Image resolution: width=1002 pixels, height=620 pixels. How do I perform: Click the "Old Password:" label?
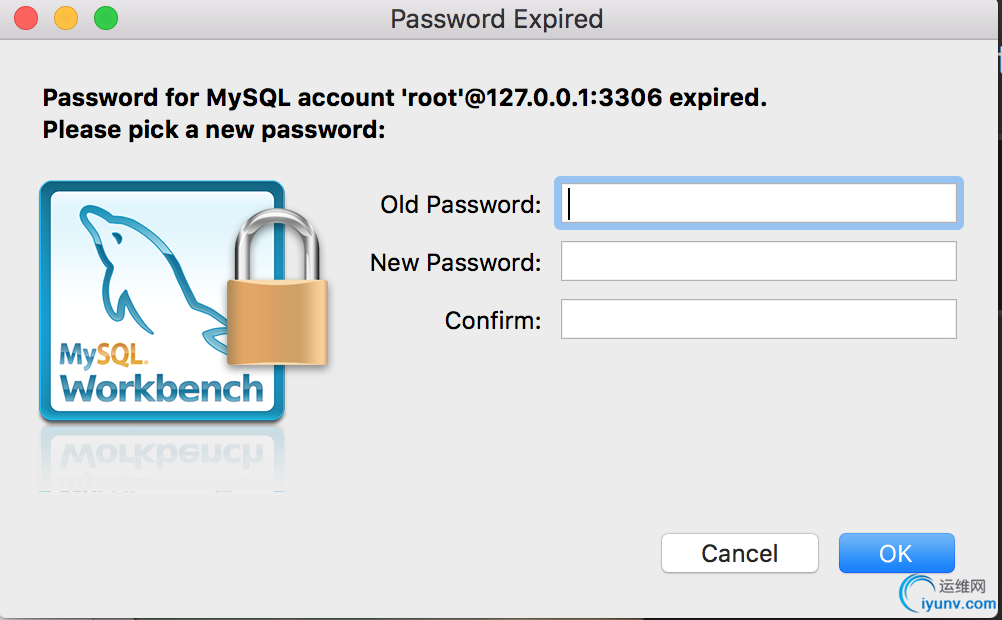[x=461, y=205]
